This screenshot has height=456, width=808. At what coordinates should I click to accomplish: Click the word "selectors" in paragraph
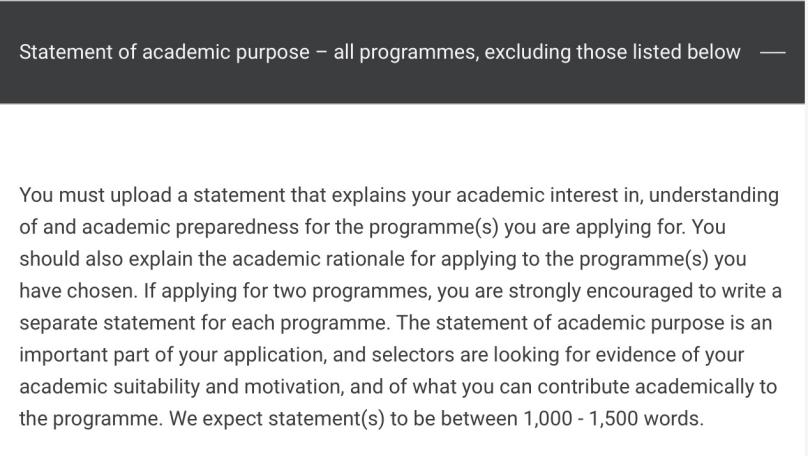(x=413, y=355)
